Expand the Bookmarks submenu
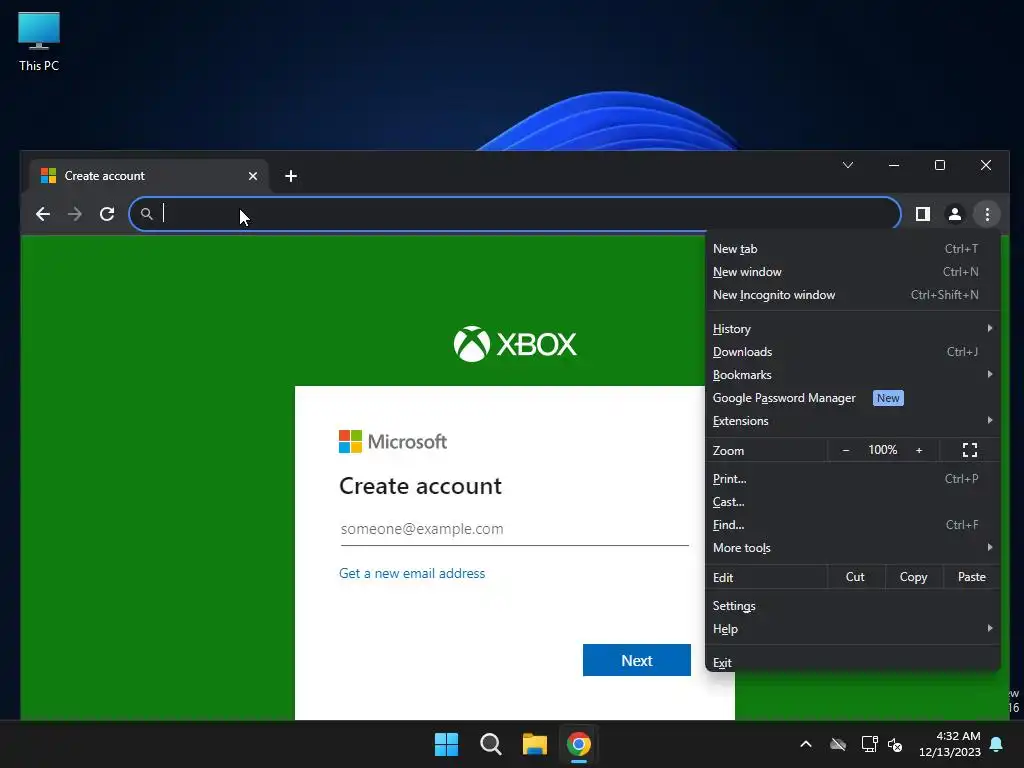 (853, 375)
